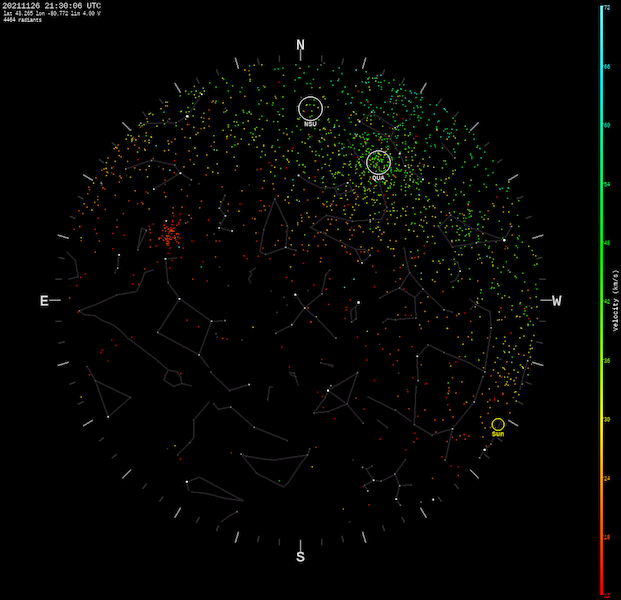This screenshot has height=600, width=621.
Task: Click the red bottom of velocity color bar
Action: (x=601, y=588)
